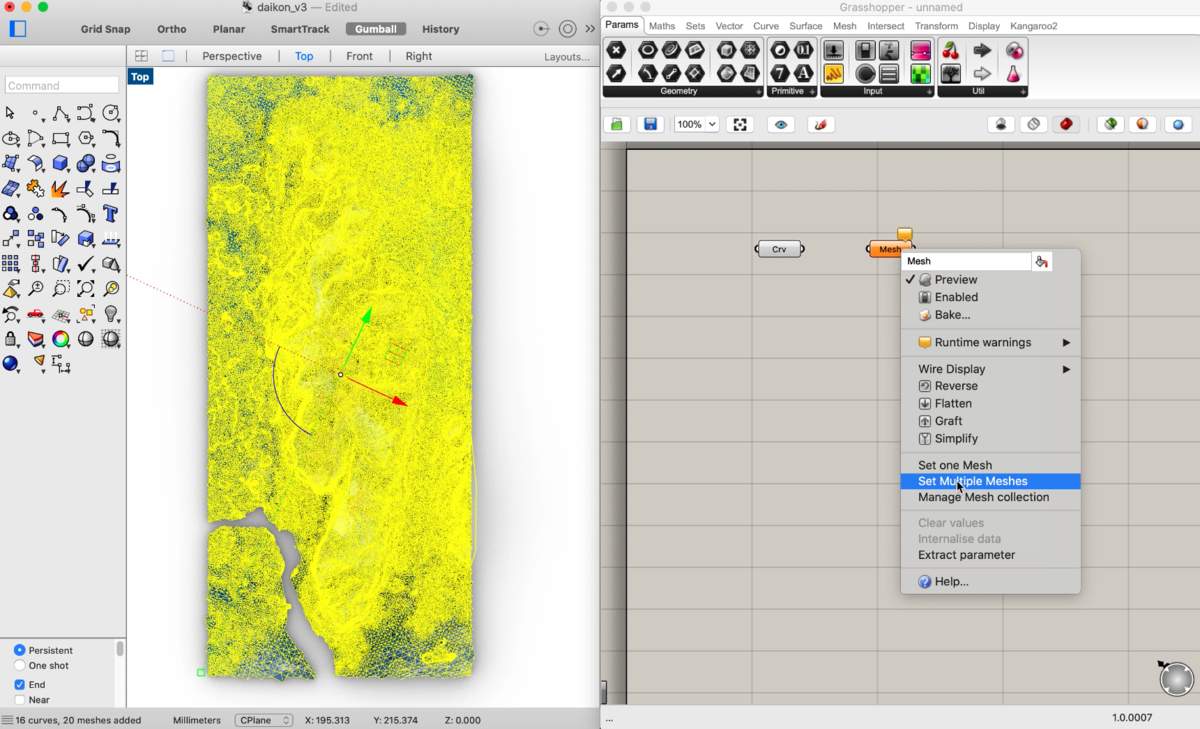1200x729 pixels.
Task: Click the four-pane viewport layout icon
Action: pos(142,56)
